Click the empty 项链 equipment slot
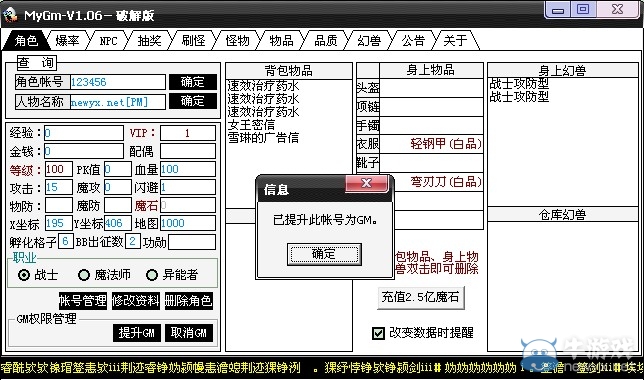 pos(431,107)
